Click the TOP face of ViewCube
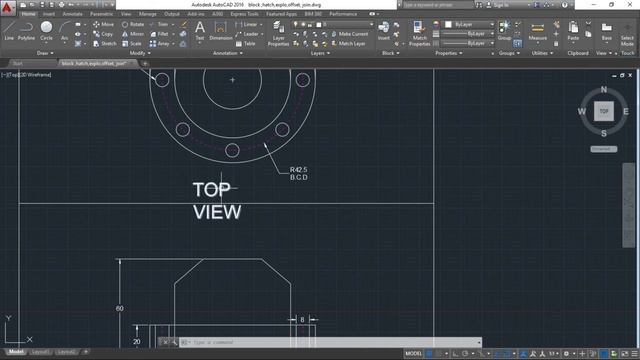 604,111
